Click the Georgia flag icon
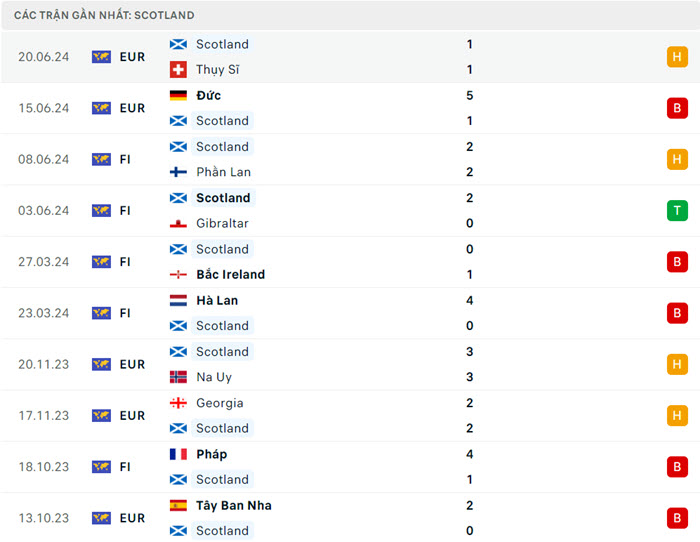The image size is (700, 542). click(178, 403)
